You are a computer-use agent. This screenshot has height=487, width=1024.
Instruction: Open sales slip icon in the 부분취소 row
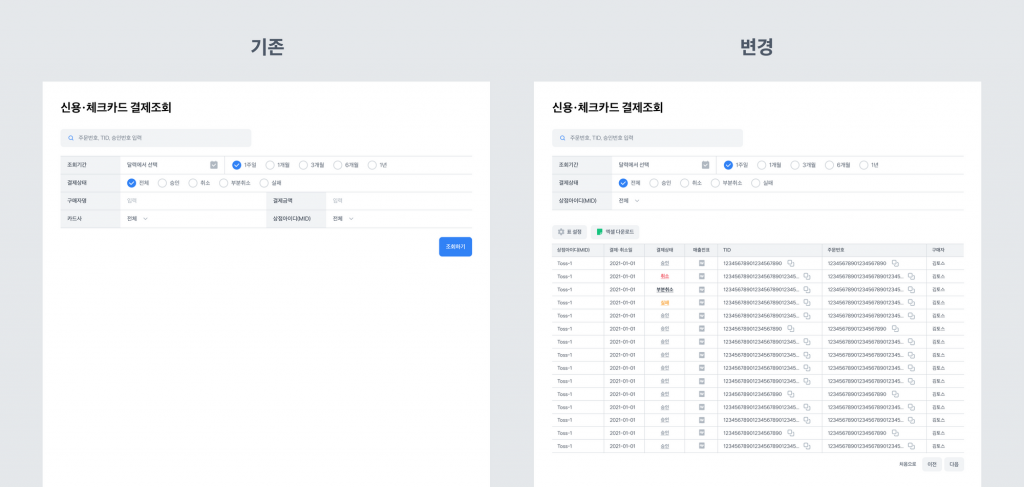[x=701, y=289]
